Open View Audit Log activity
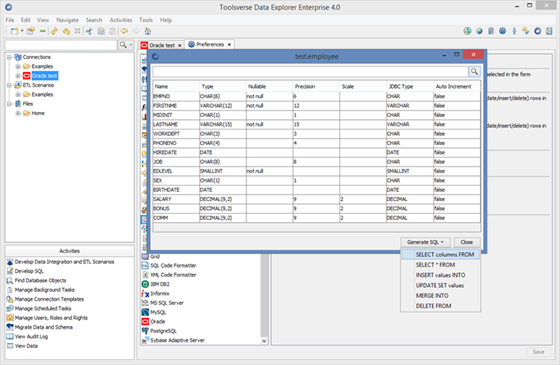560x365 pixels. pos(27,336)
